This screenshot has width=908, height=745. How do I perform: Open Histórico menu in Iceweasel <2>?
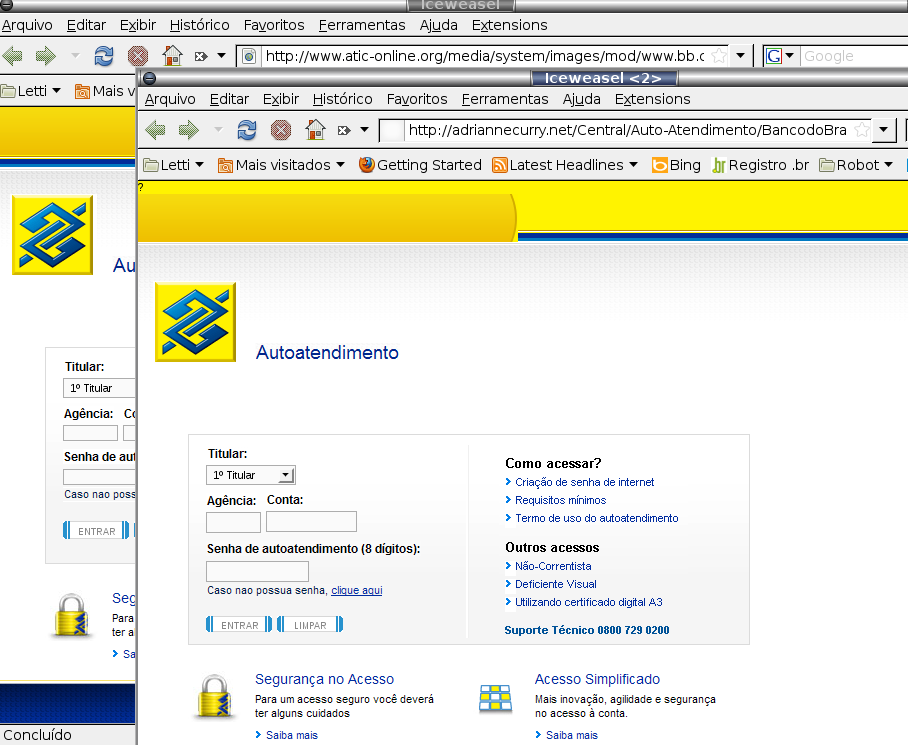(x=342, y=99)
